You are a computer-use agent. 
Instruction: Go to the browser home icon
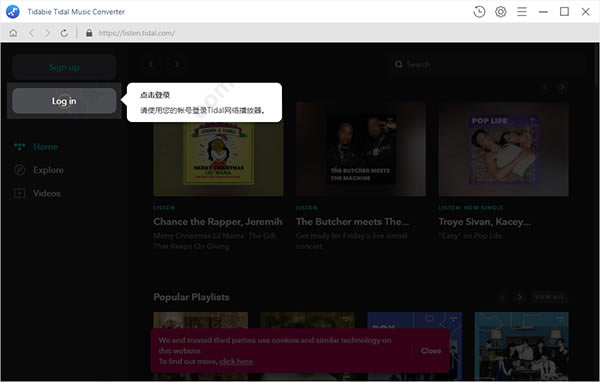click(13, 33)
